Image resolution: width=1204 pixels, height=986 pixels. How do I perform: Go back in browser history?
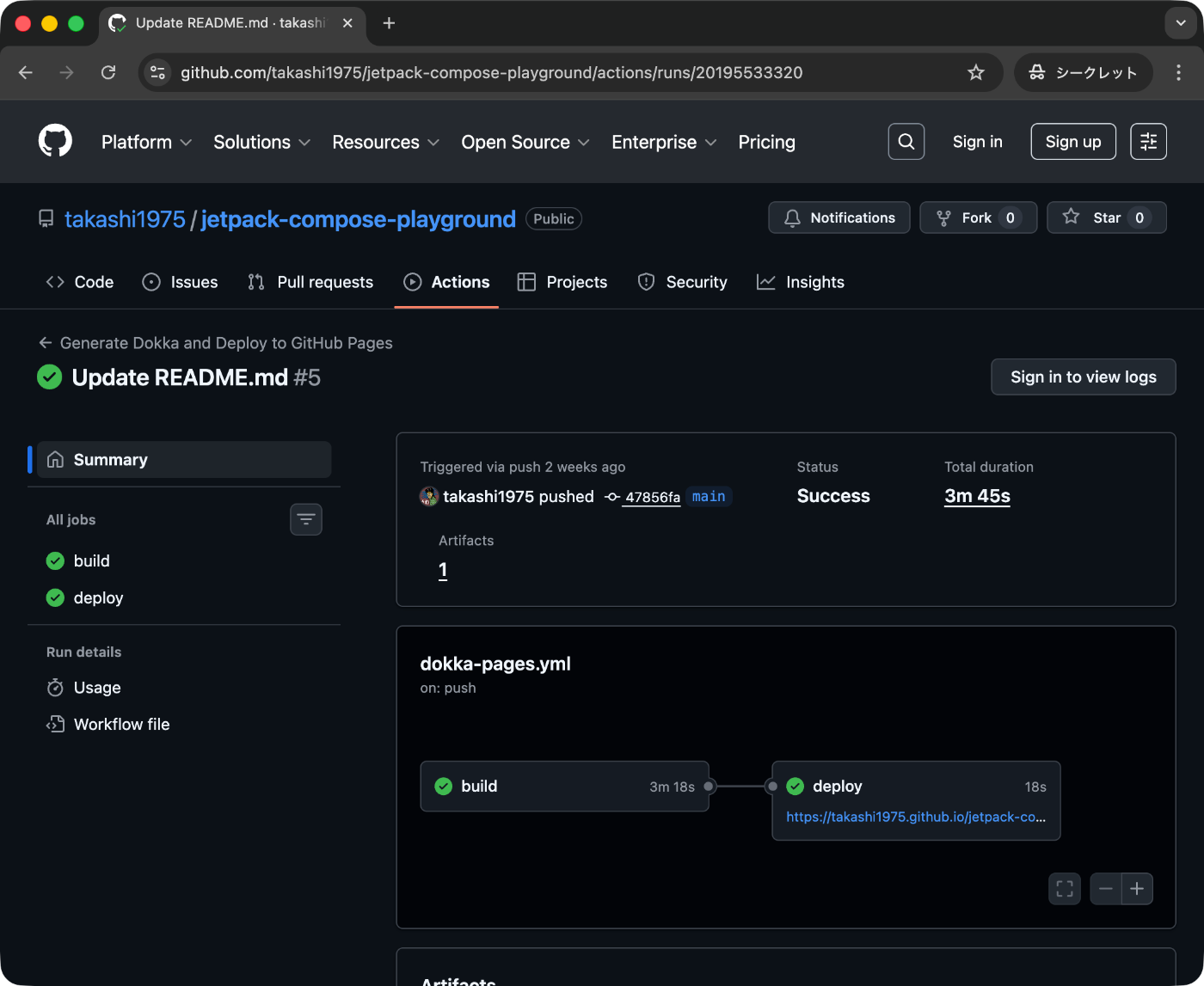(26, 72)
